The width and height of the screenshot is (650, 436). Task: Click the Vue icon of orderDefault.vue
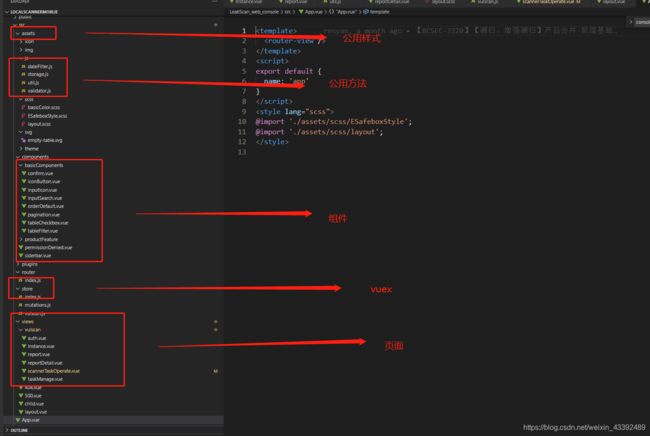[x=24, y=206]
